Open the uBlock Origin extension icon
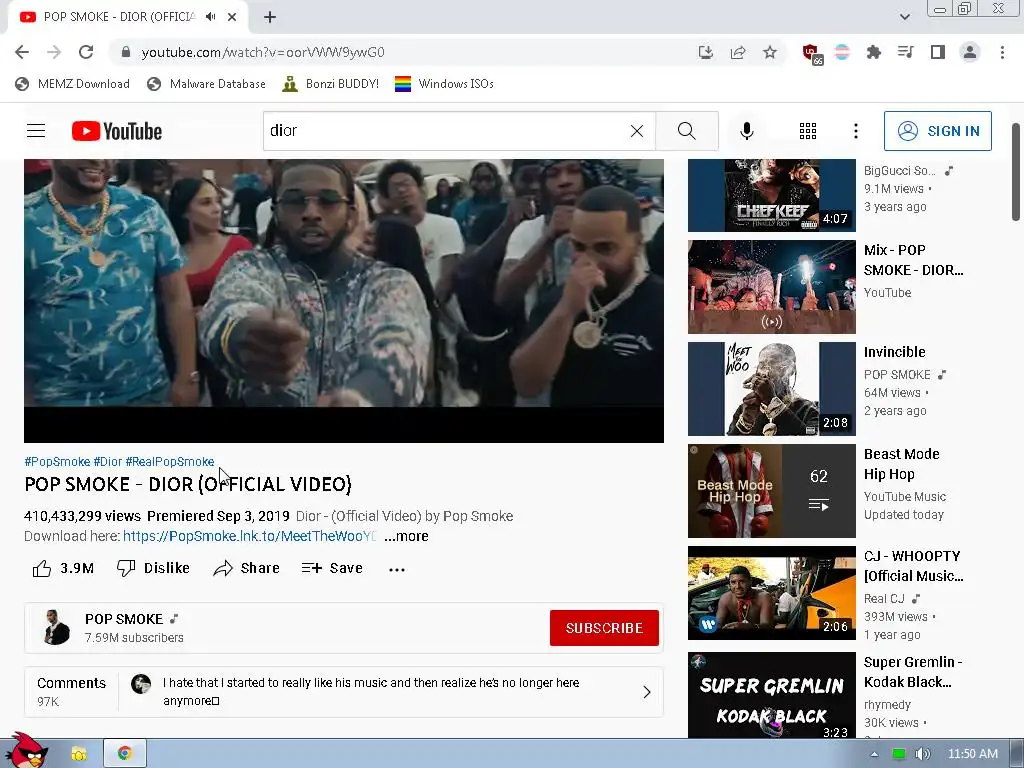 click(x=812, y=54)
